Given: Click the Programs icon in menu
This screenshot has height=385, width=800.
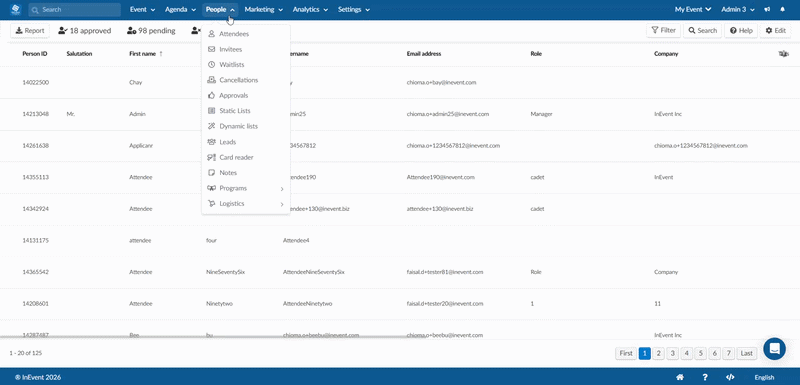Looking at the screenshot, I should pos(211,188).
